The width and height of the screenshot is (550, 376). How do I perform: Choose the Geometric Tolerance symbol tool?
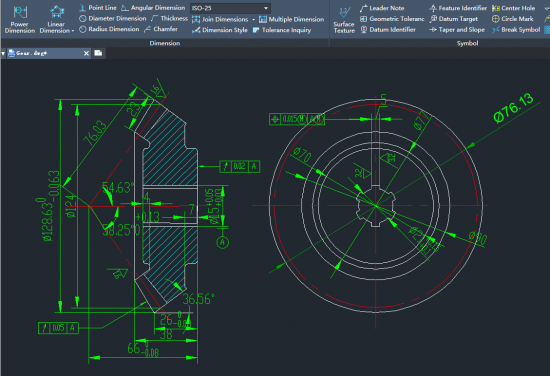pos(392,19)
